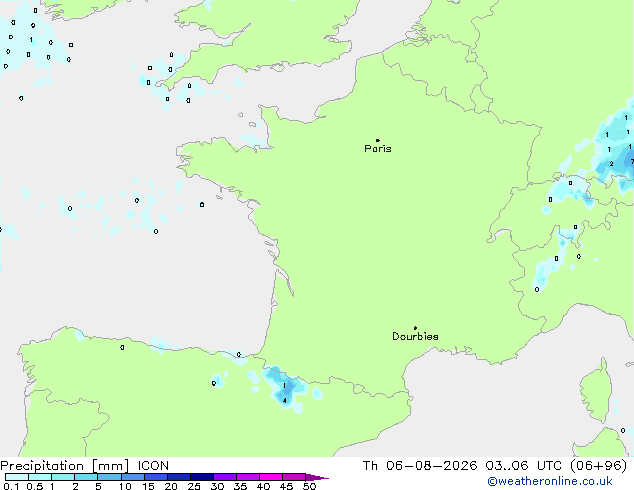Click the '25' legend scale value
The width and height of the screenshot is (634, 490).
click(x=194, y=486)
